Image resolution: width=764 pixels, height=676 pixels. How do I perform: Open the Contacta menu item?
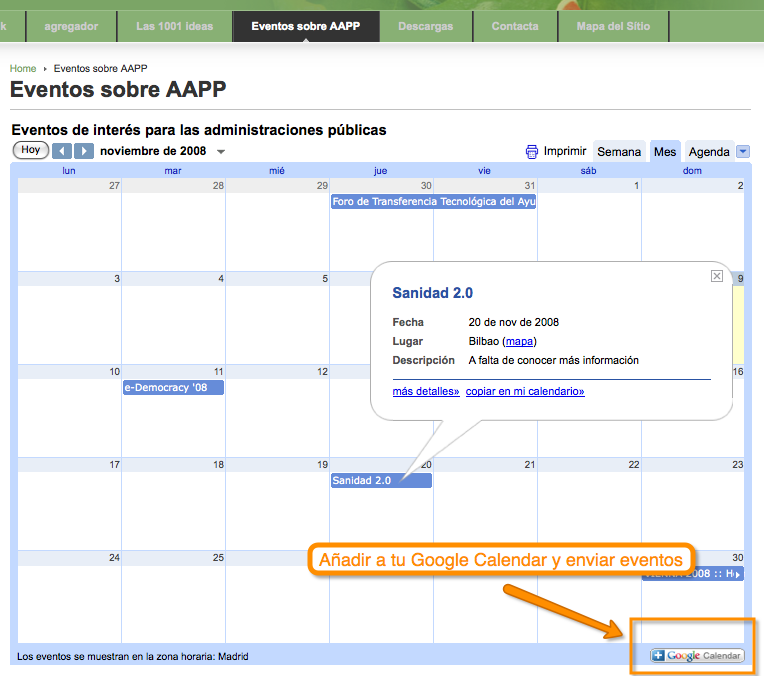tap(515, 26)
